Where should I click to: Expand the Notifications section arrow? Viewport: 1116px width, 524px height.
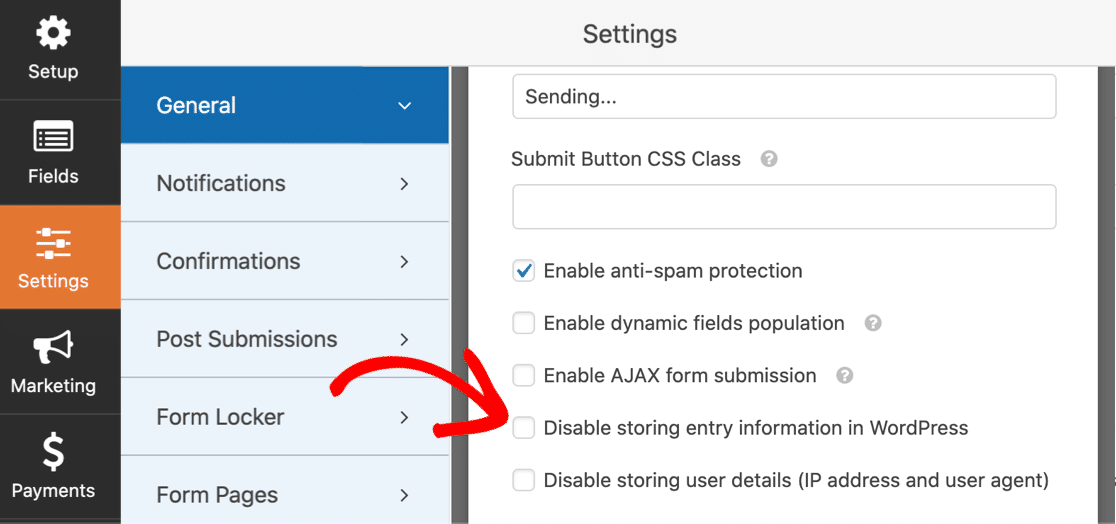coord(404,184)
